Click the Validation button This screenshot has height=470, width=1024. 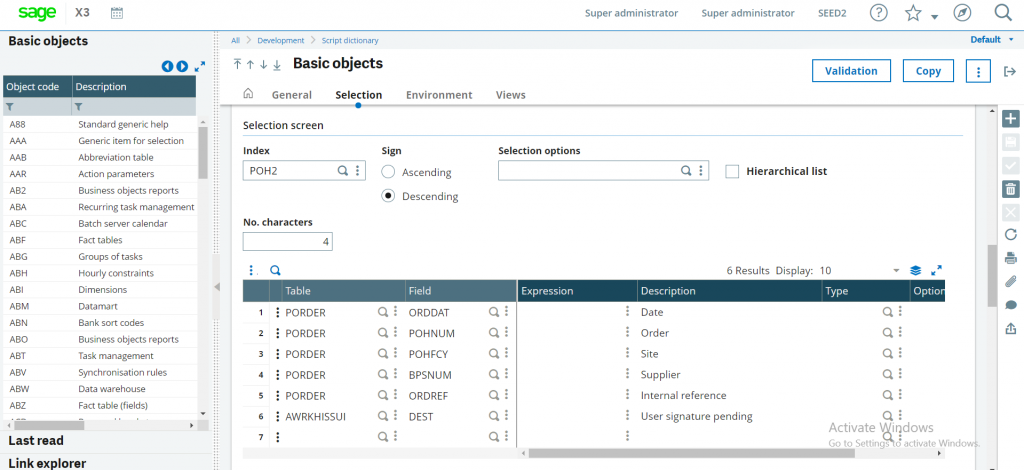851,71
